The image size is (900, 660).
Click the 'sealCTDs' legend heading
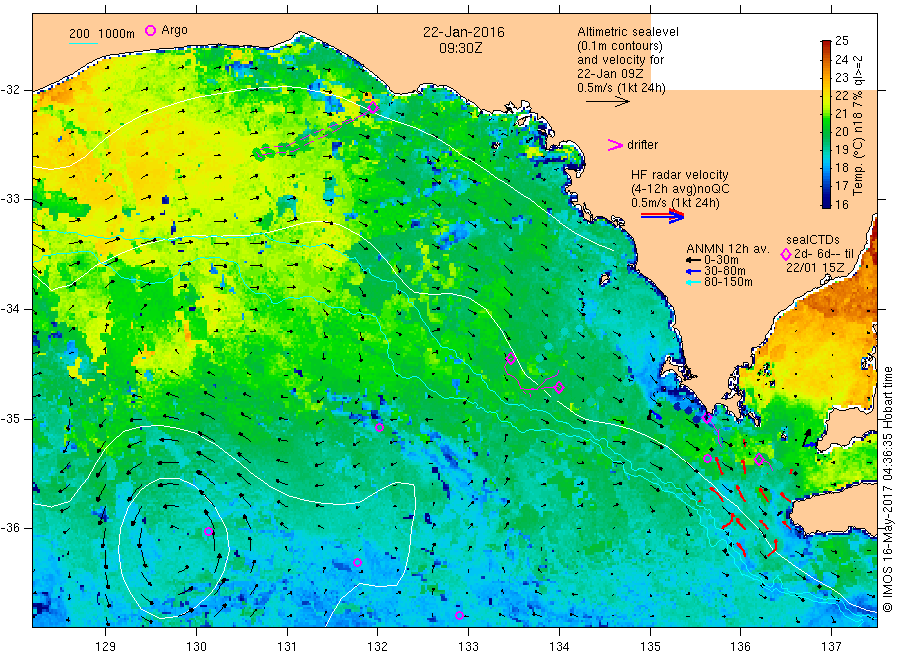point(813,240)
